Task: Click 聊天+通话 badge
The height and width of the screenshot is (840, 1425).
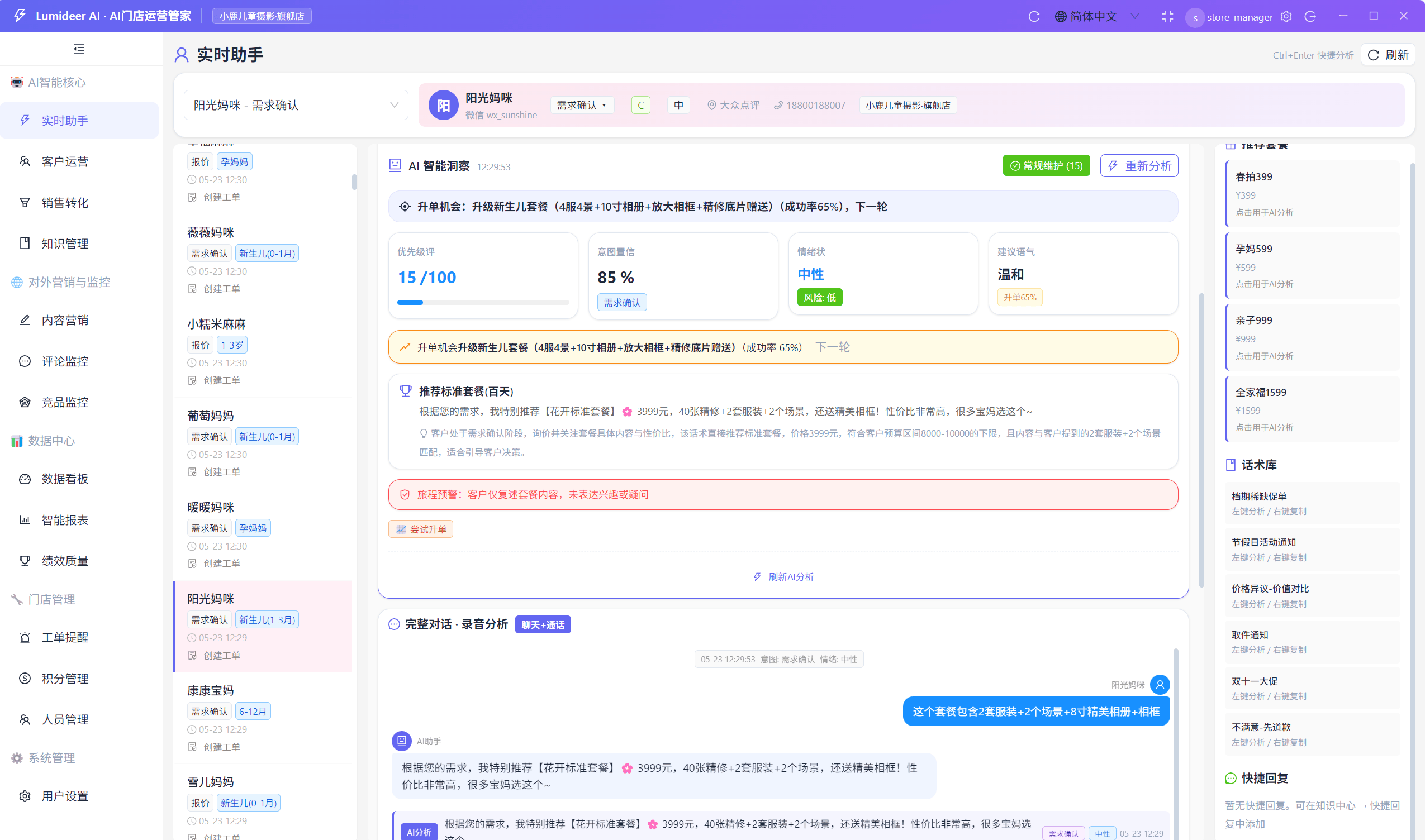Action: coord(543,625)
